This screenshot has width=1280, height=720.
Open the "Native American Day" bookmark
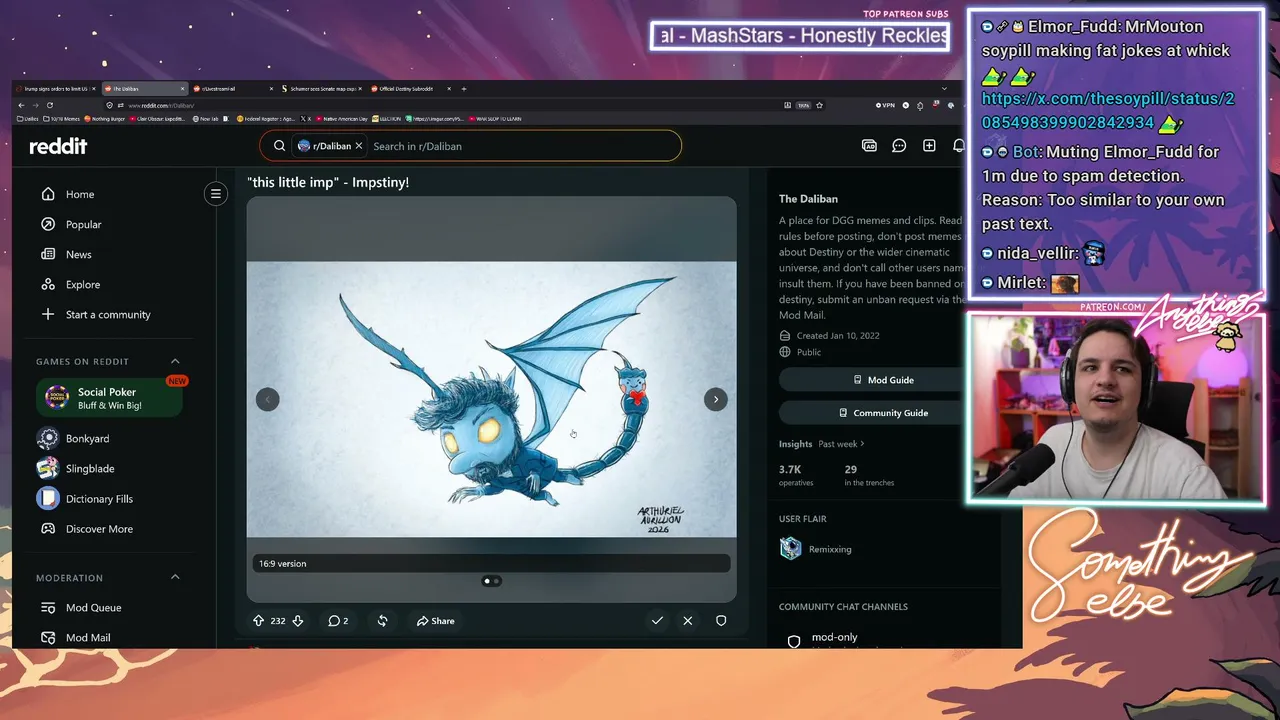point(342,119)
